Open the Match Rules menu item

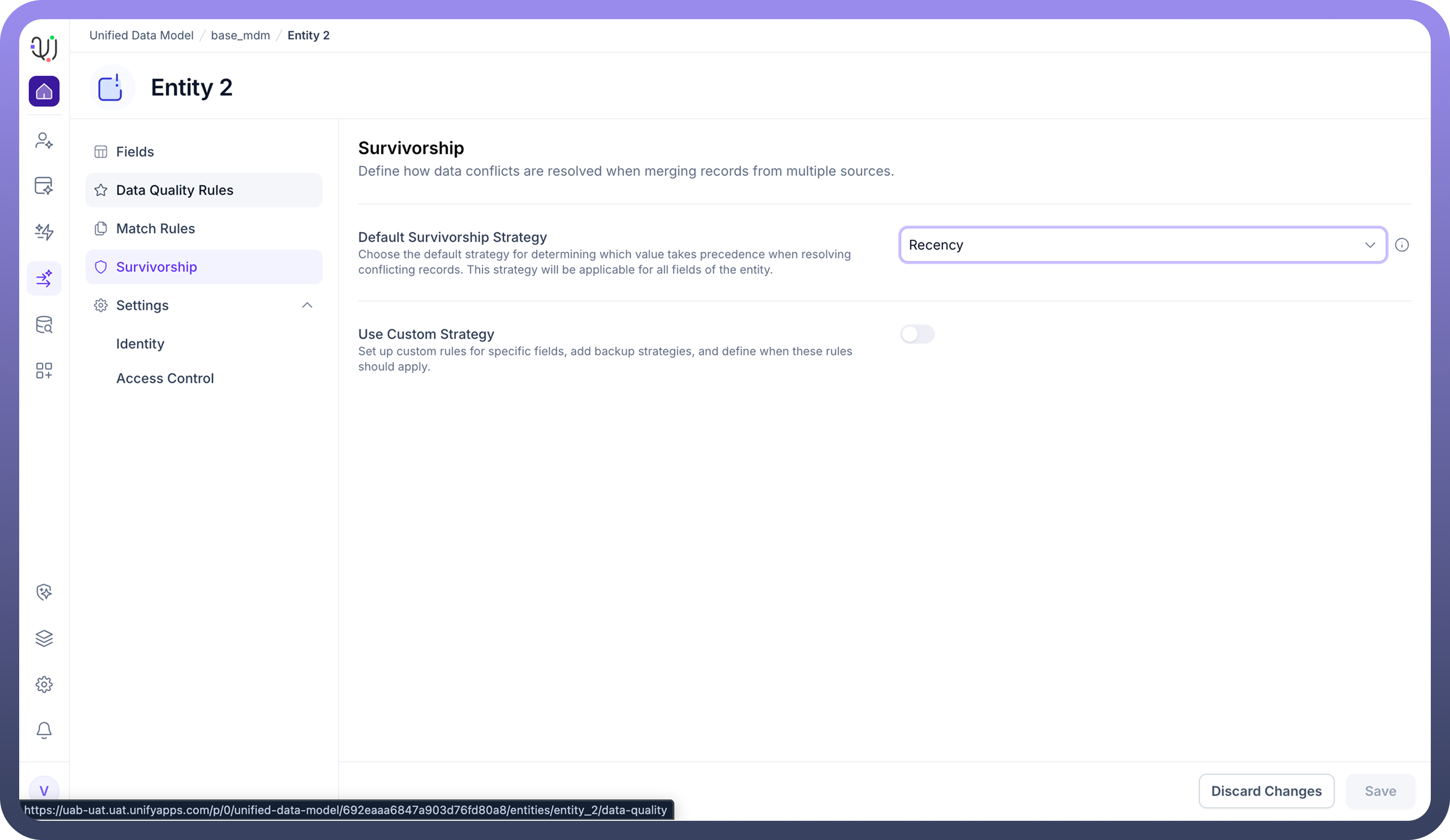[x=204, y=228]
